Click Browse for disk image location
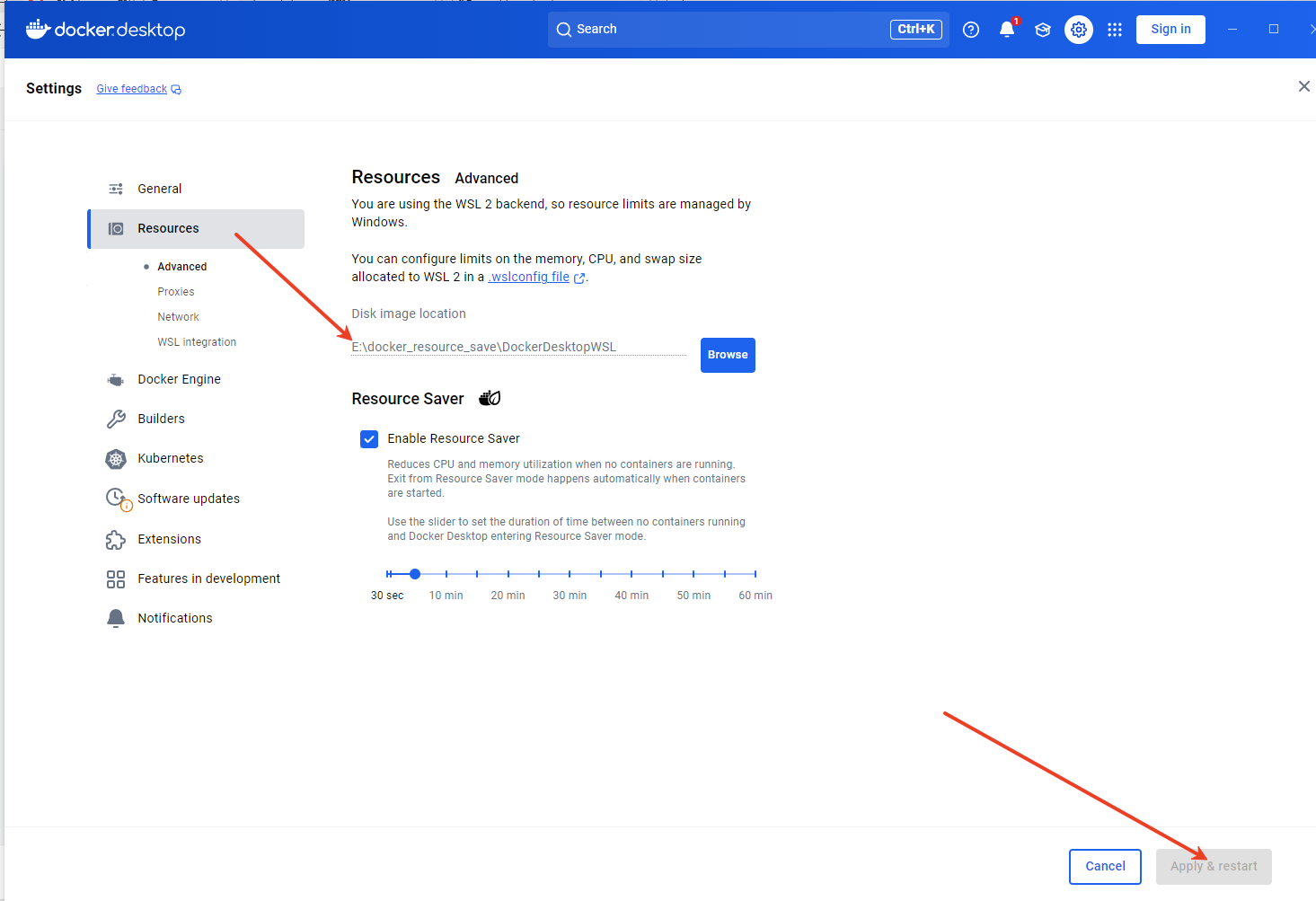This screenshot has height=901, width=1316. [728, 355]
